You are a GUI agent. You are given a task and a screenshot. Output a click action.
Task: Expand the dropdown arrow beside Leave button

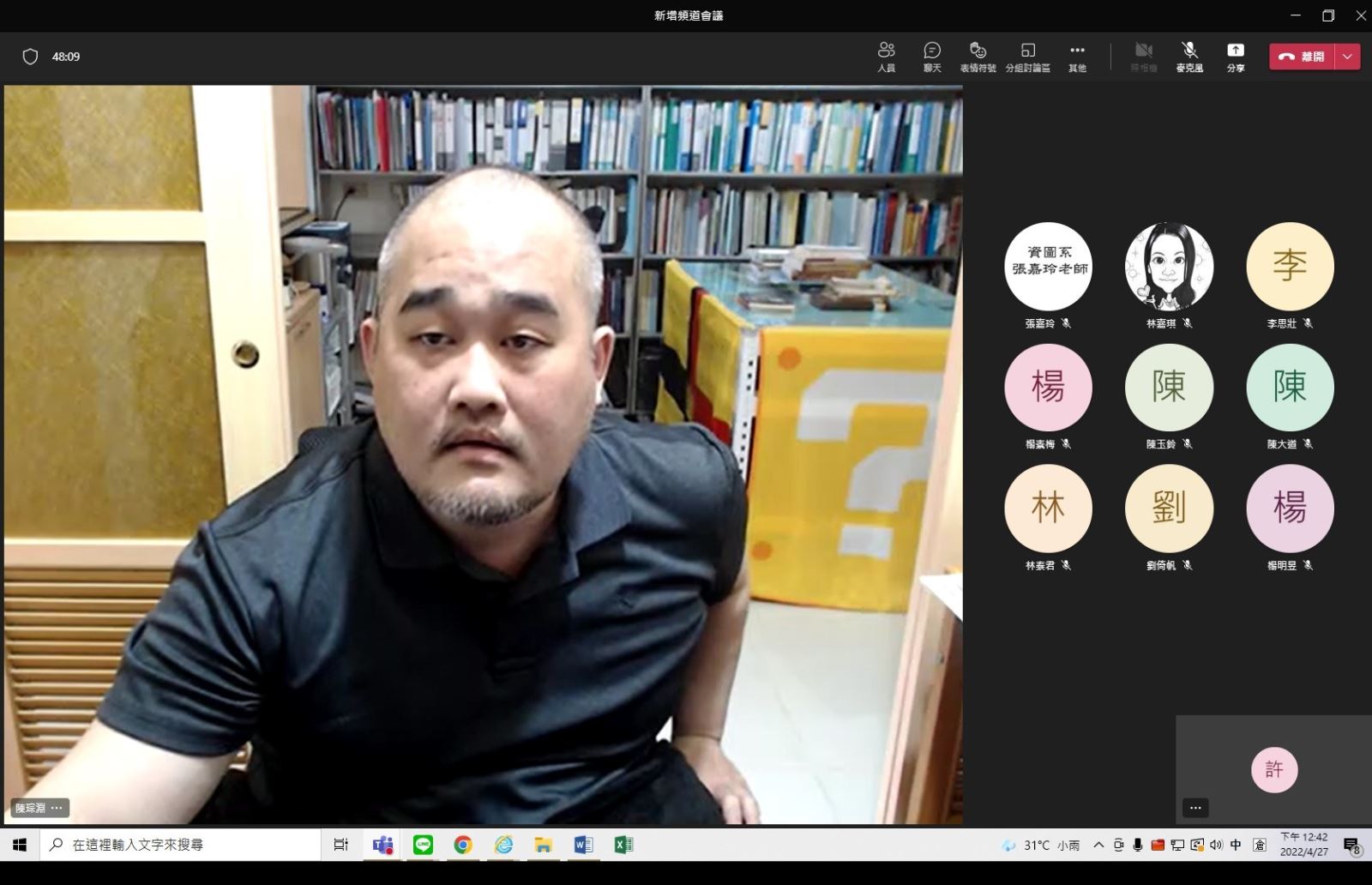[1347, 57]
